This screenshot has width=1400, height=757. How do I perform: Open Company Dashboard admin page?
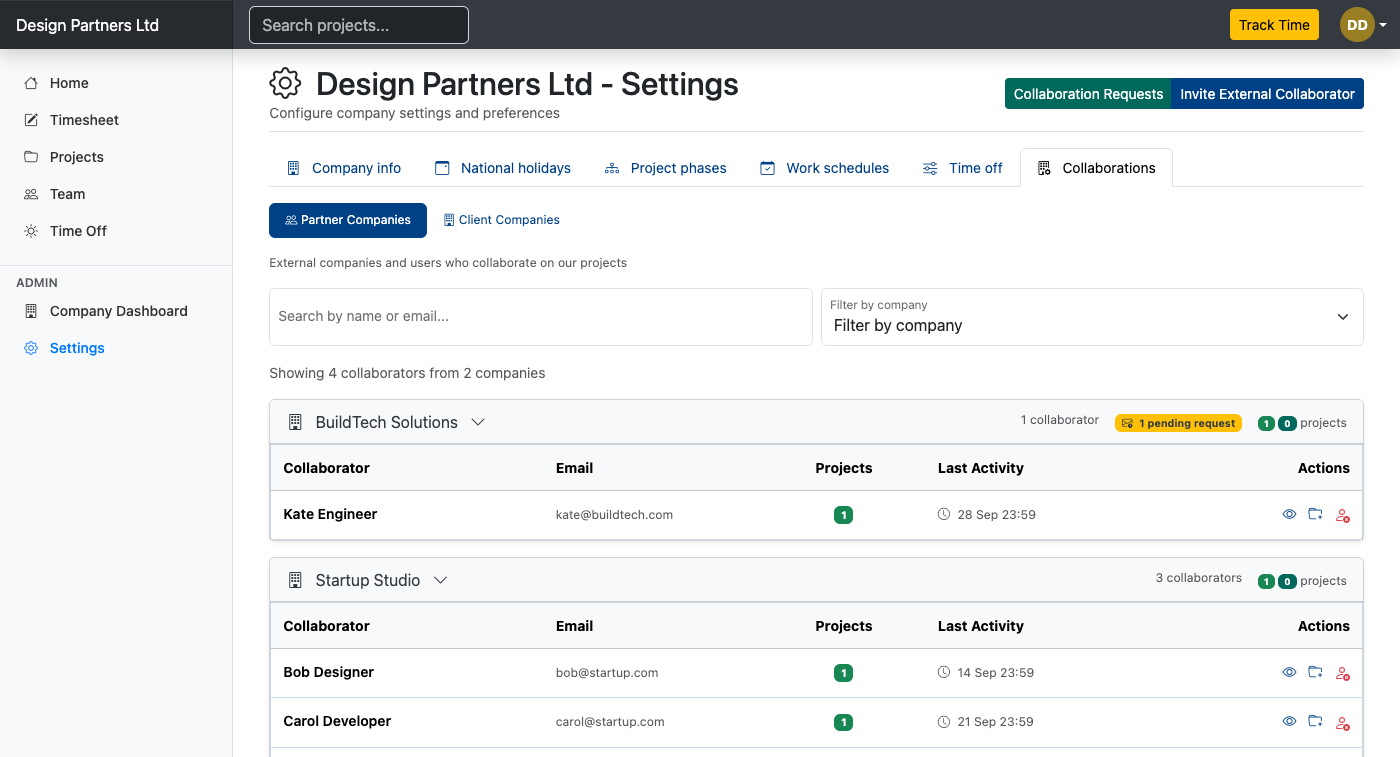pos(116,311)
